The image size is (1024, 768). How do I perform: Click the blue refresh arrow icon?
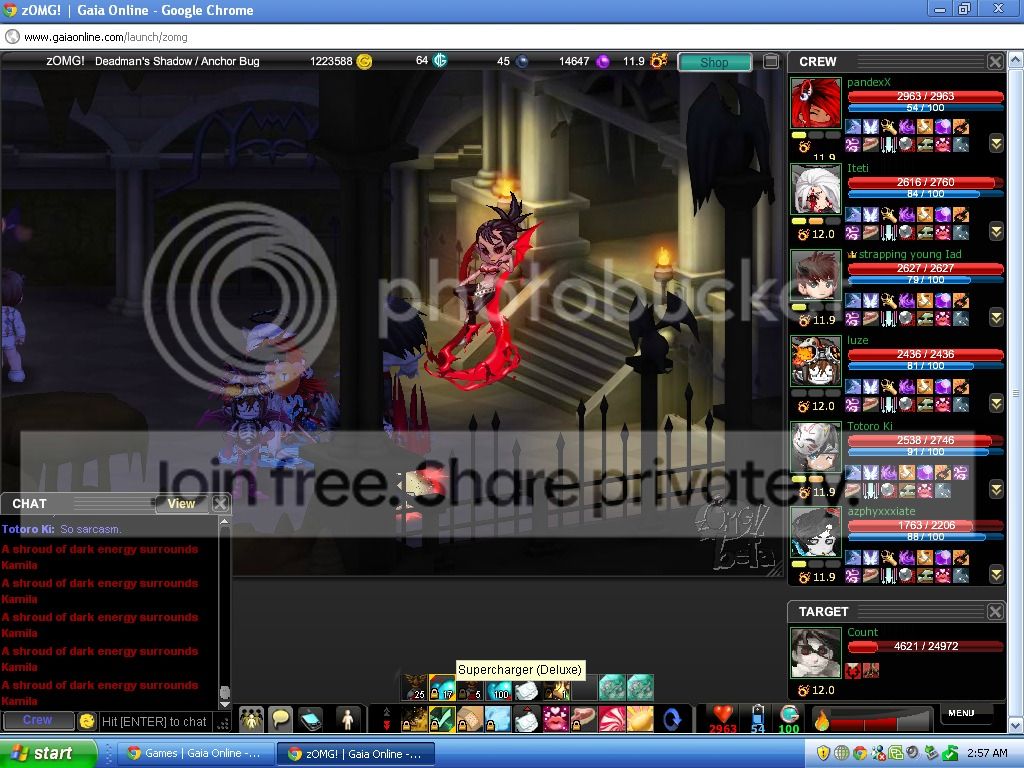672,719
